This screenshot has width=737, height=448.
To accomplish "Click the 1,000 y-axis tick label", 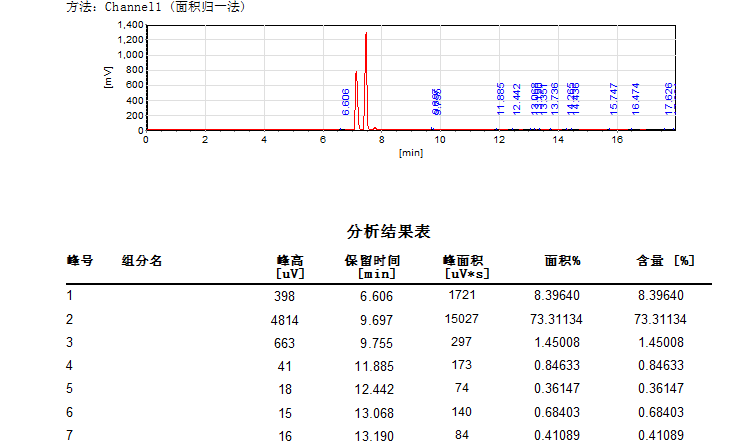I will tap(130, 55).
